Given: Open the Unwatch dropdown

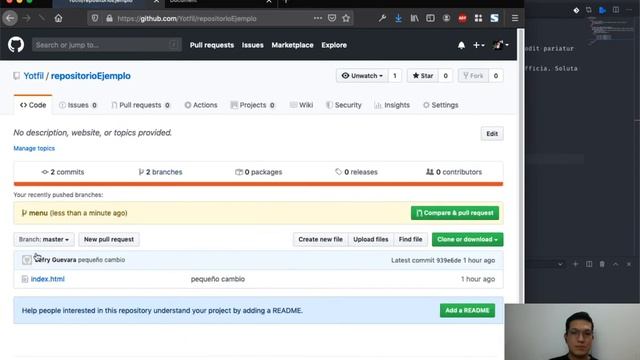Looking at the screenshot, I should pyautogui.click(x=362, y=76).
